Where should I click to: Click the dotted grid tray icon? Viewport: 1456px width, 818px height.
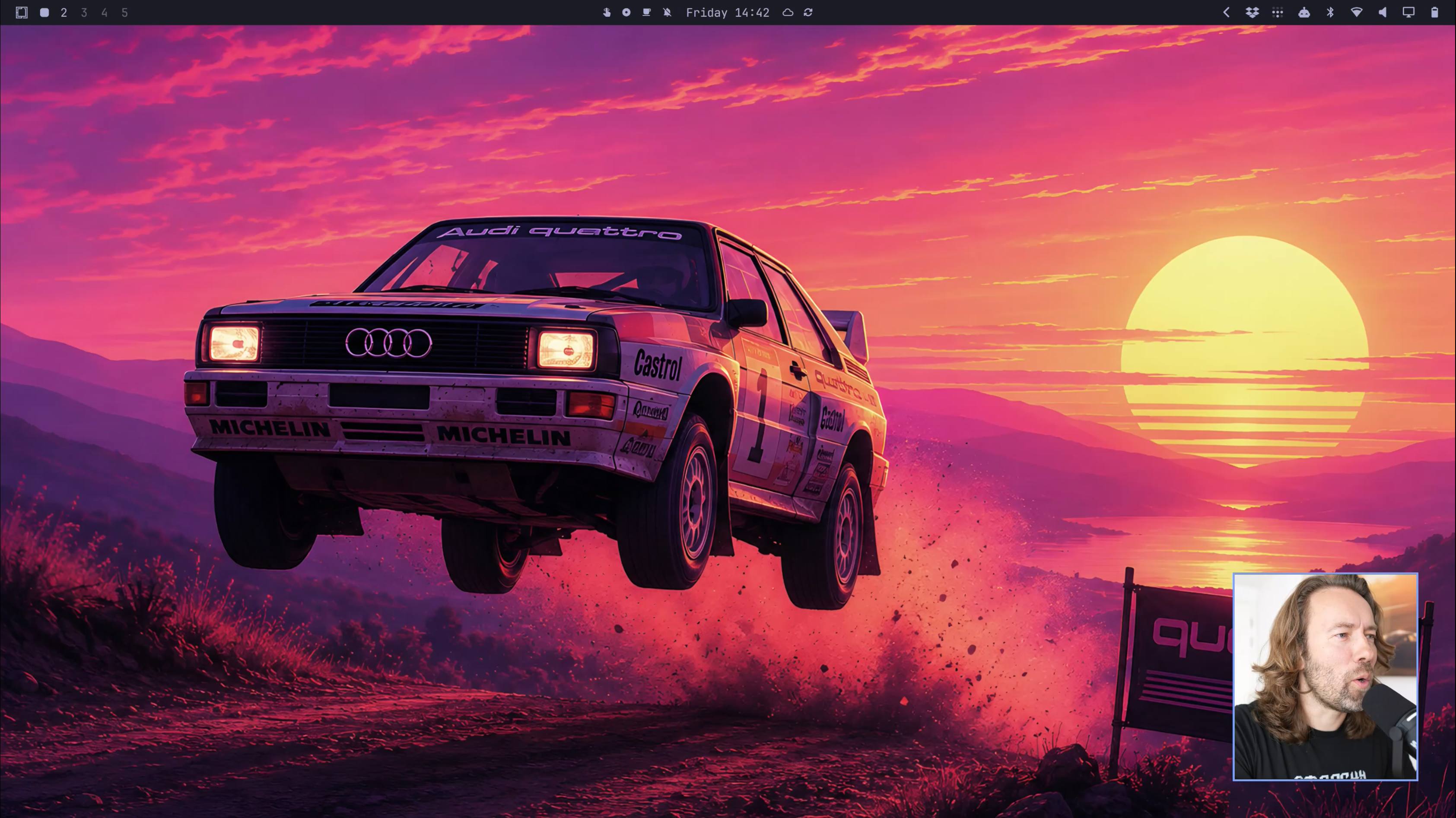point(1278,13)
